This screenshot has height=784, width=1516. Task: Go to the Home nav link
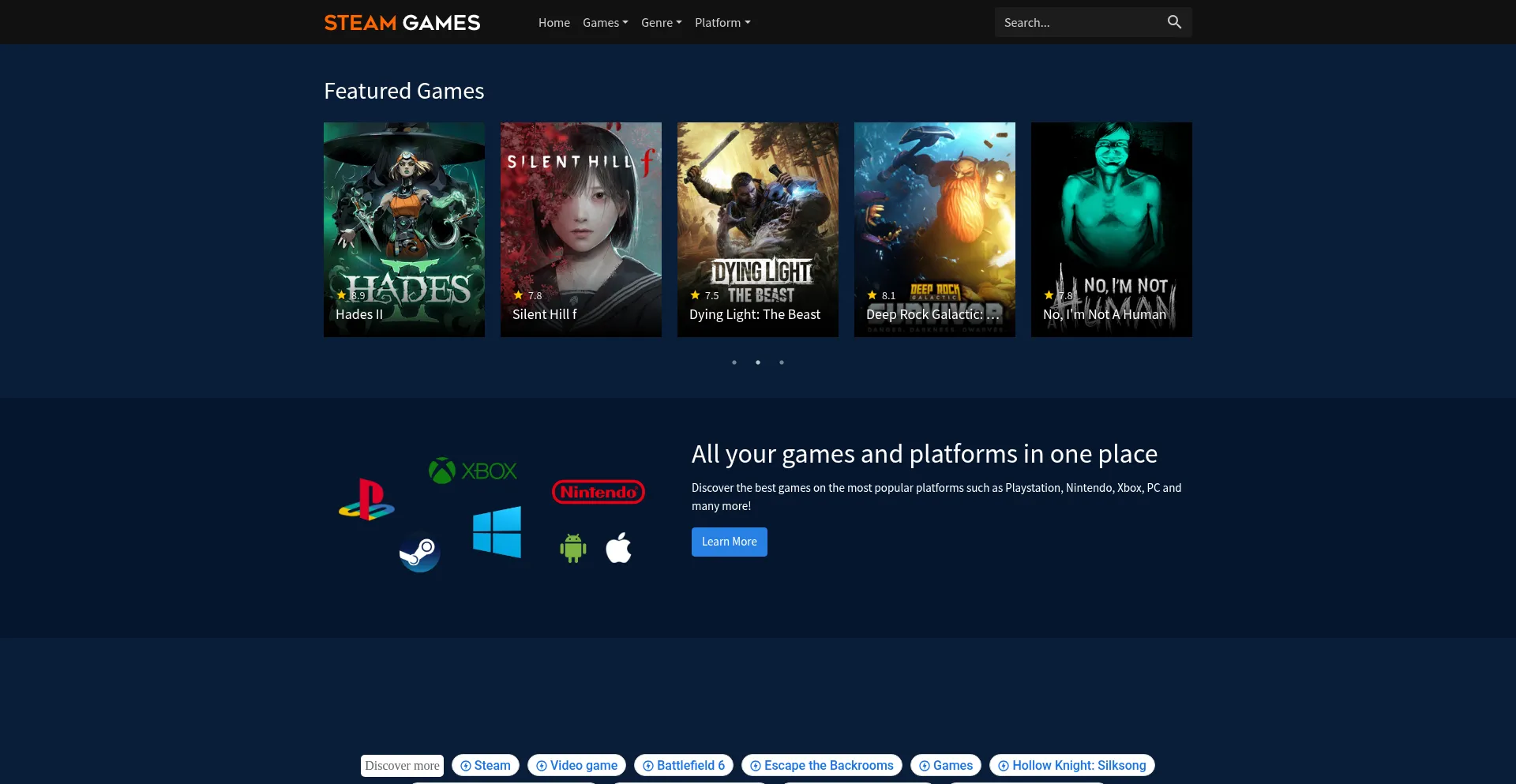[553, 23]
